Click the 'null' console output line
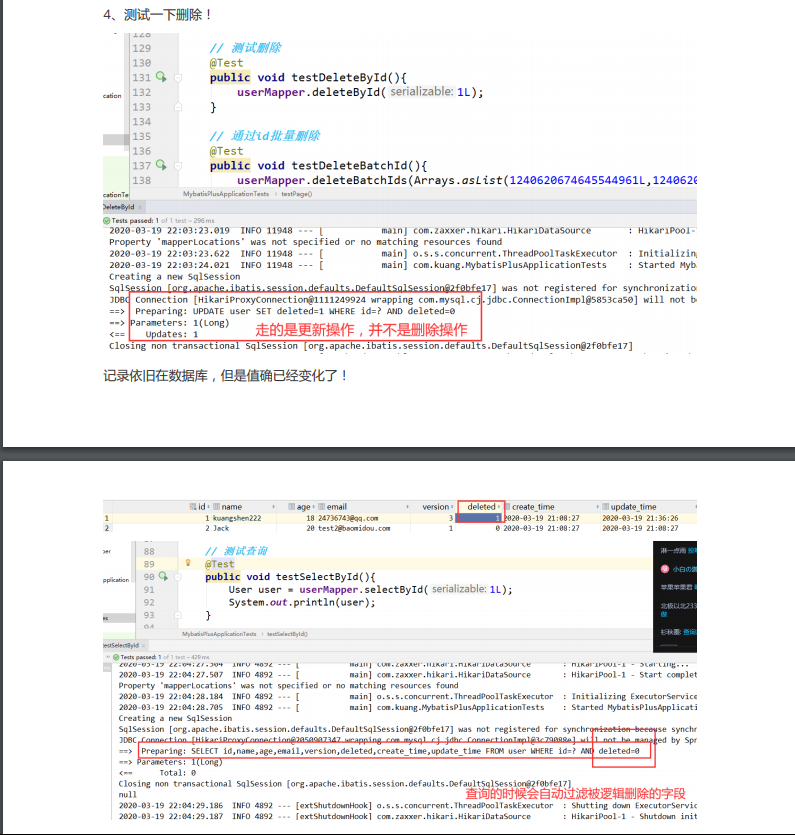The image size is (795, 835). pyautogui.click(x=127, y=795)
